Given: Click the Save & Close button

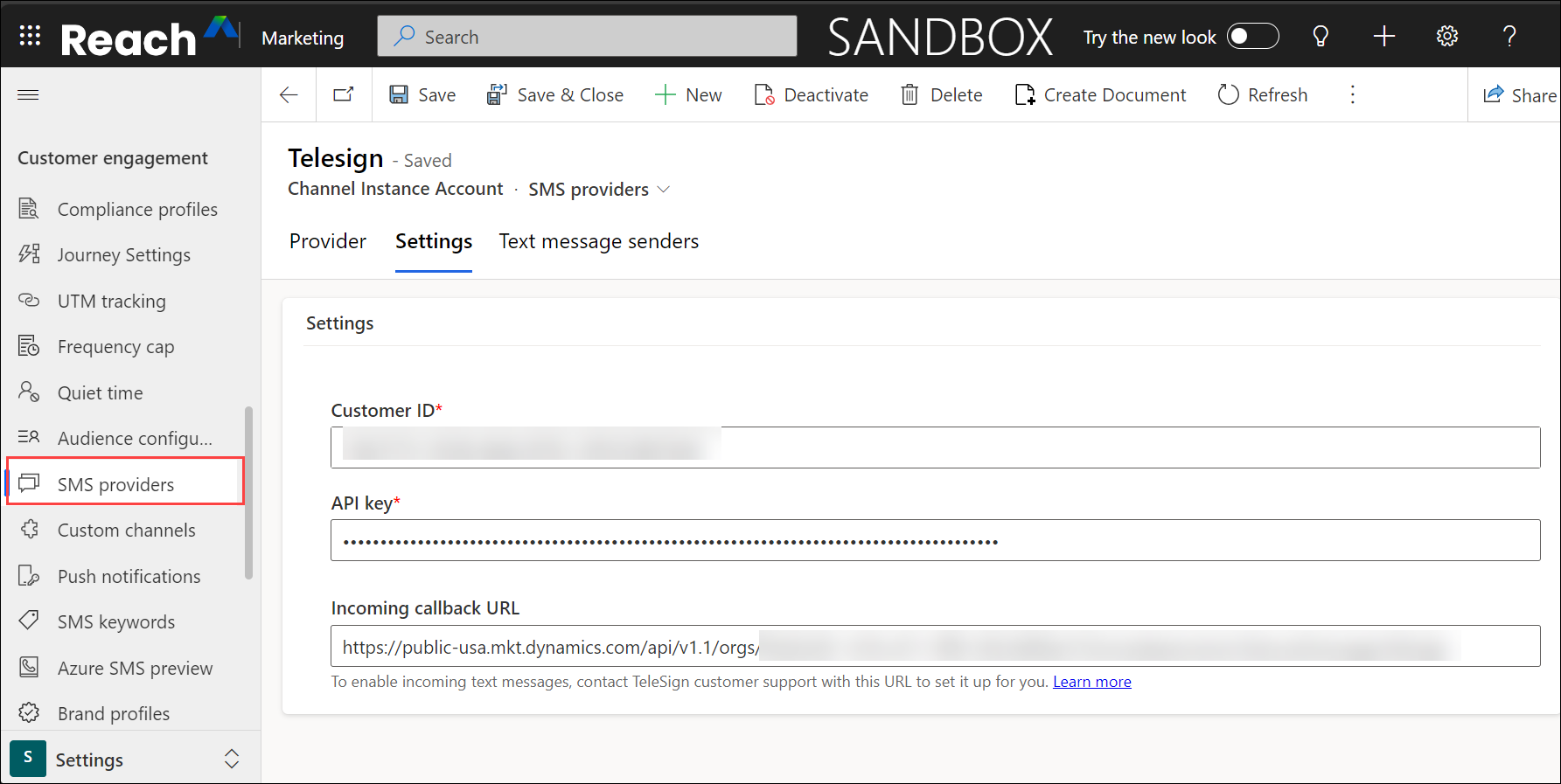Looking at the screenshot, I should point(555,95).
